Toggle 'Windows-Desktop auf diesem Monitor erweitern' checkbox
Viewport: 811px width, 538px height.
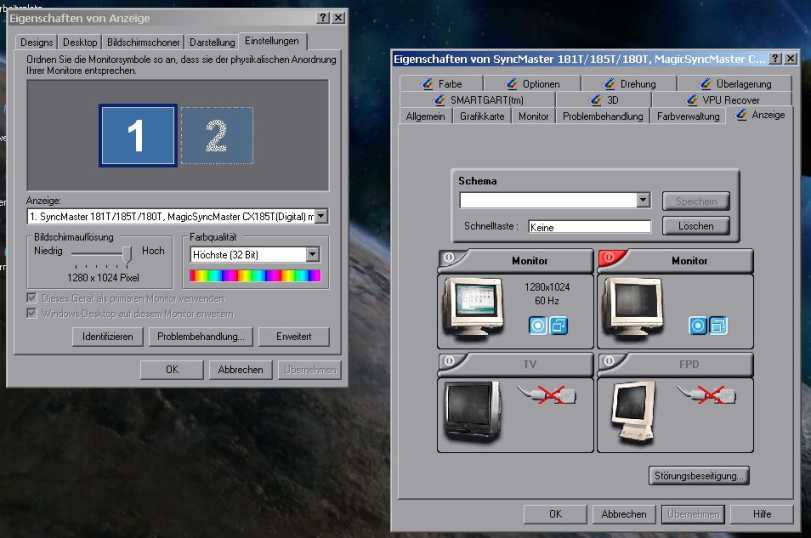pyautogui.click(x=32, y=313)
